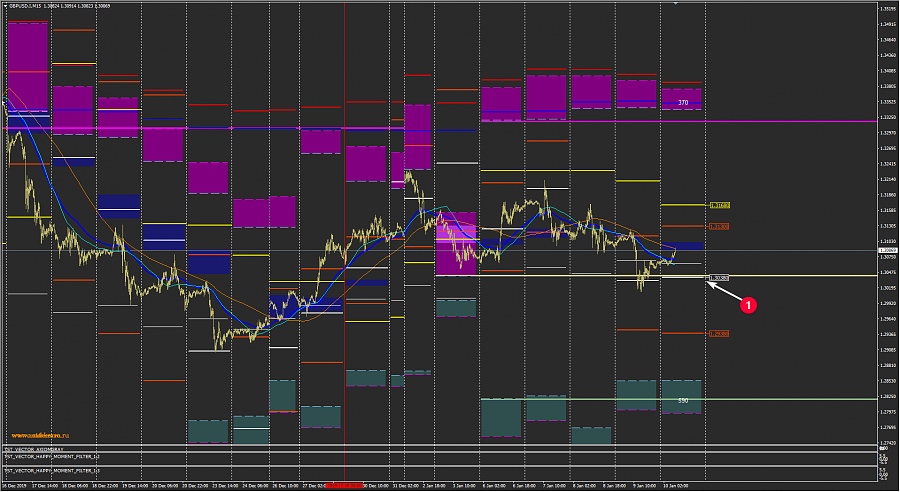Click the 6 Jan 18:00 time axis label
Screen dimensions: 900x492
(525, 486)
